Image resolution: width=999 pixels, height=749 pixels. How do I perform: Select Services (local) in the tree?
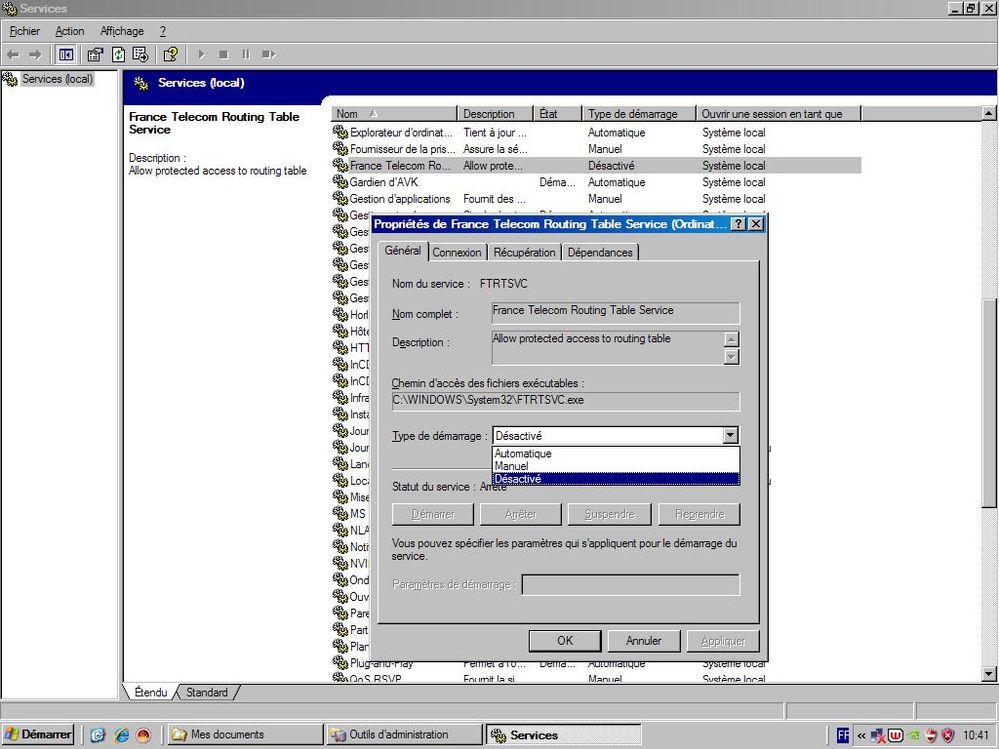point(56,79)
